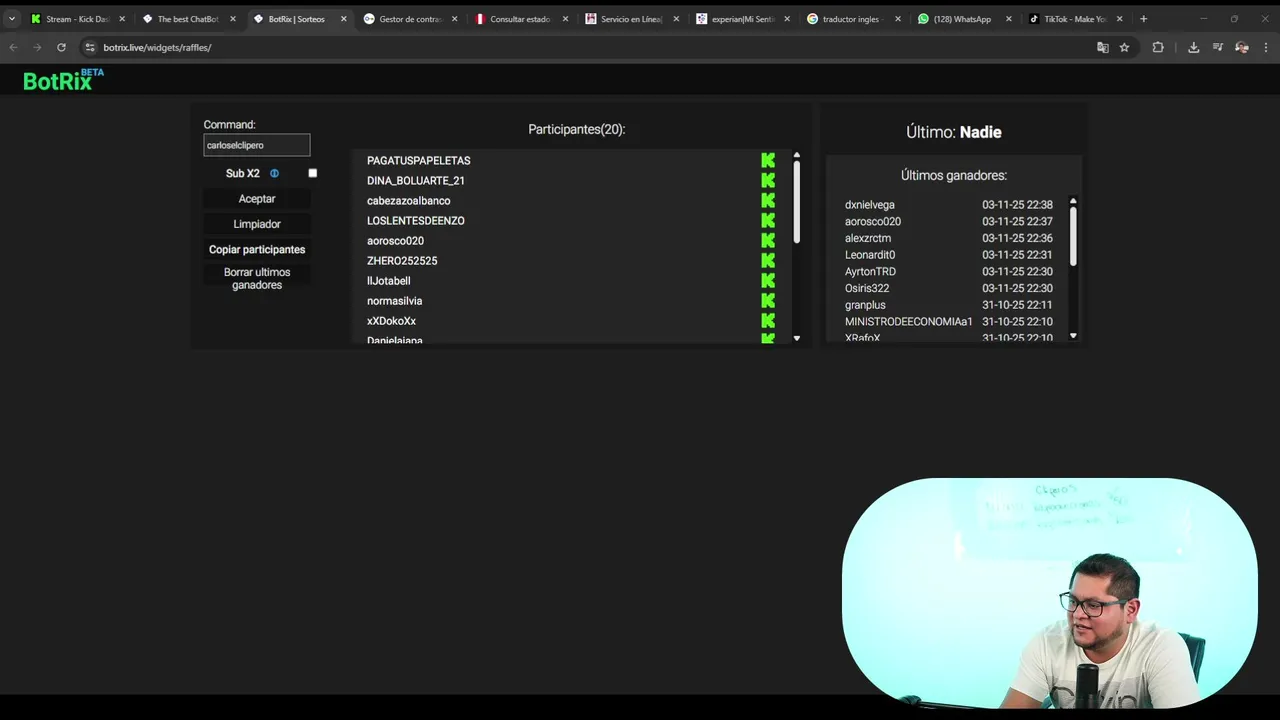This screenshot has width=1280, height=720.
Task: Open the Chrome three-dot menu
Action: tap(1266, 47)
